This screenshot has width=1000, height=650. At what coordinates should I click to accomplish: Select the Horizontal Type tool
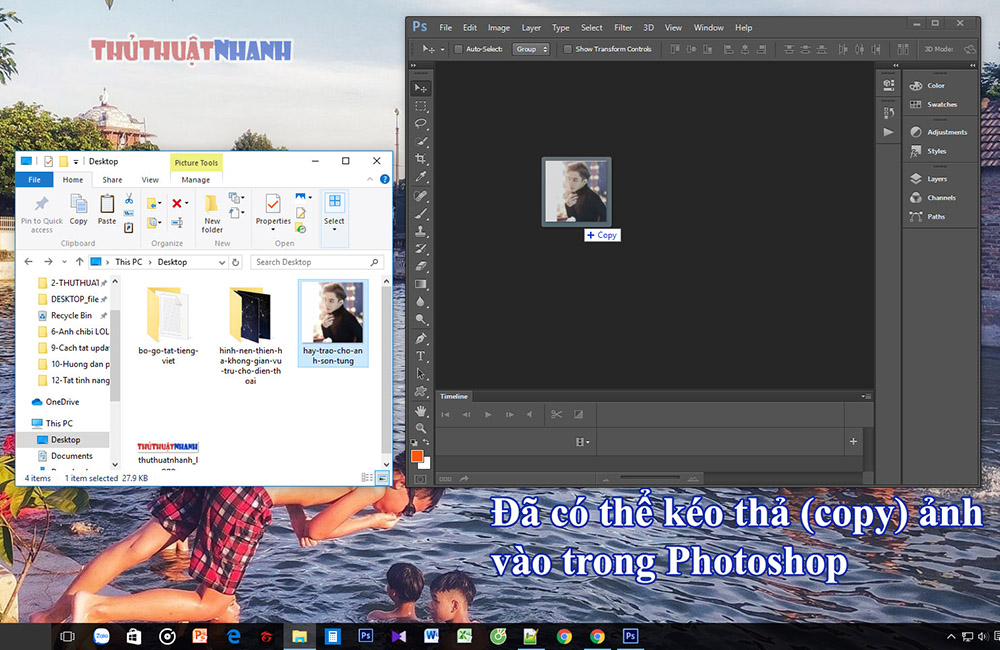(x=421, y=356)
